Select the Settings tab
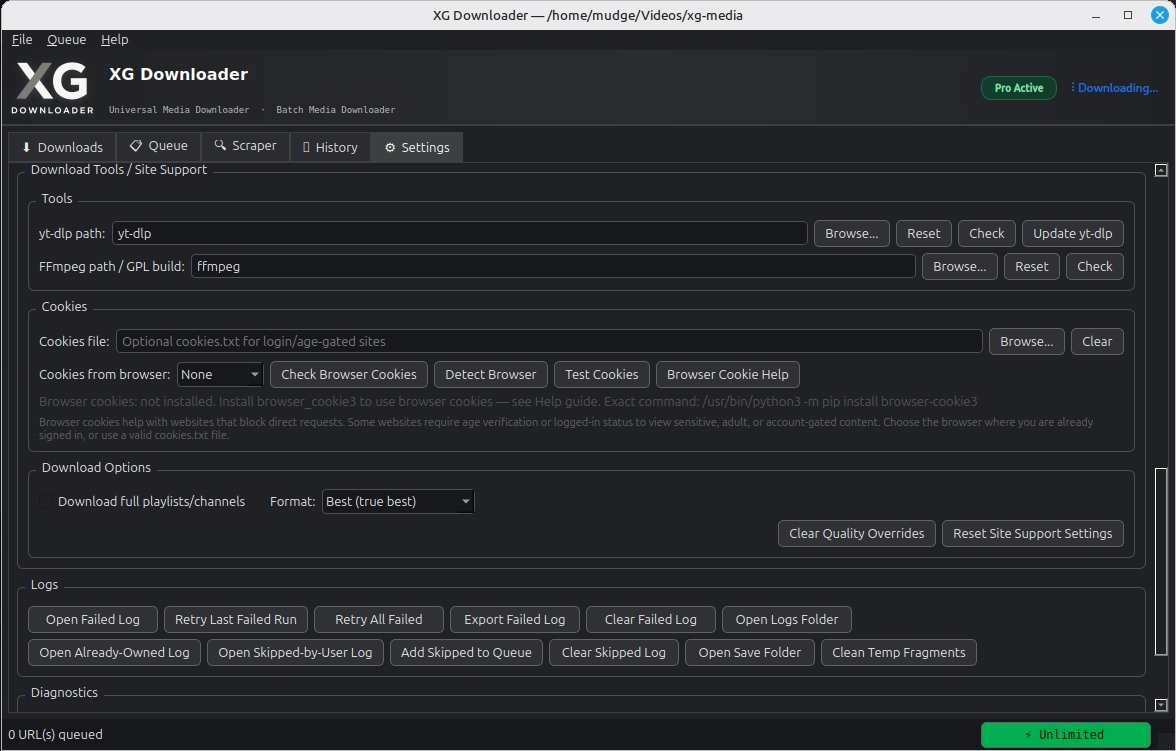This screenshot has height=751, width=1176. tap(417, 147)
